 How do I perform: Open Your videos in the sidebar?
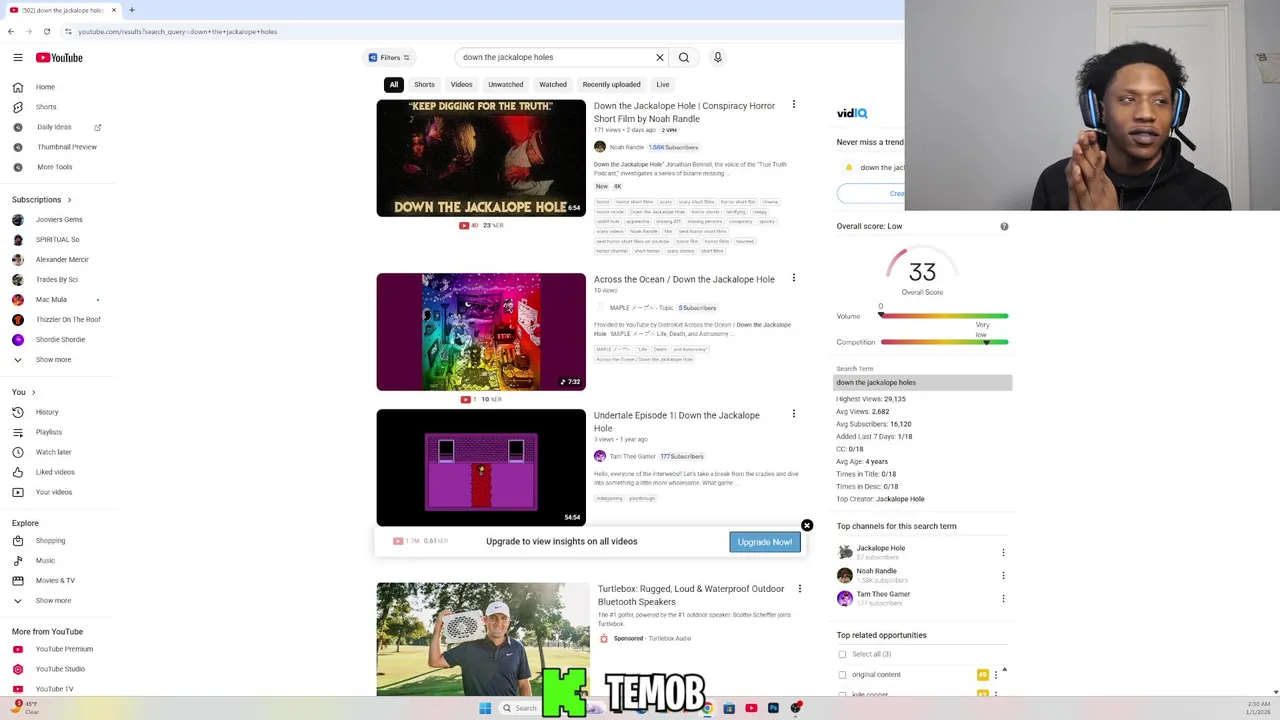[54, 492]
